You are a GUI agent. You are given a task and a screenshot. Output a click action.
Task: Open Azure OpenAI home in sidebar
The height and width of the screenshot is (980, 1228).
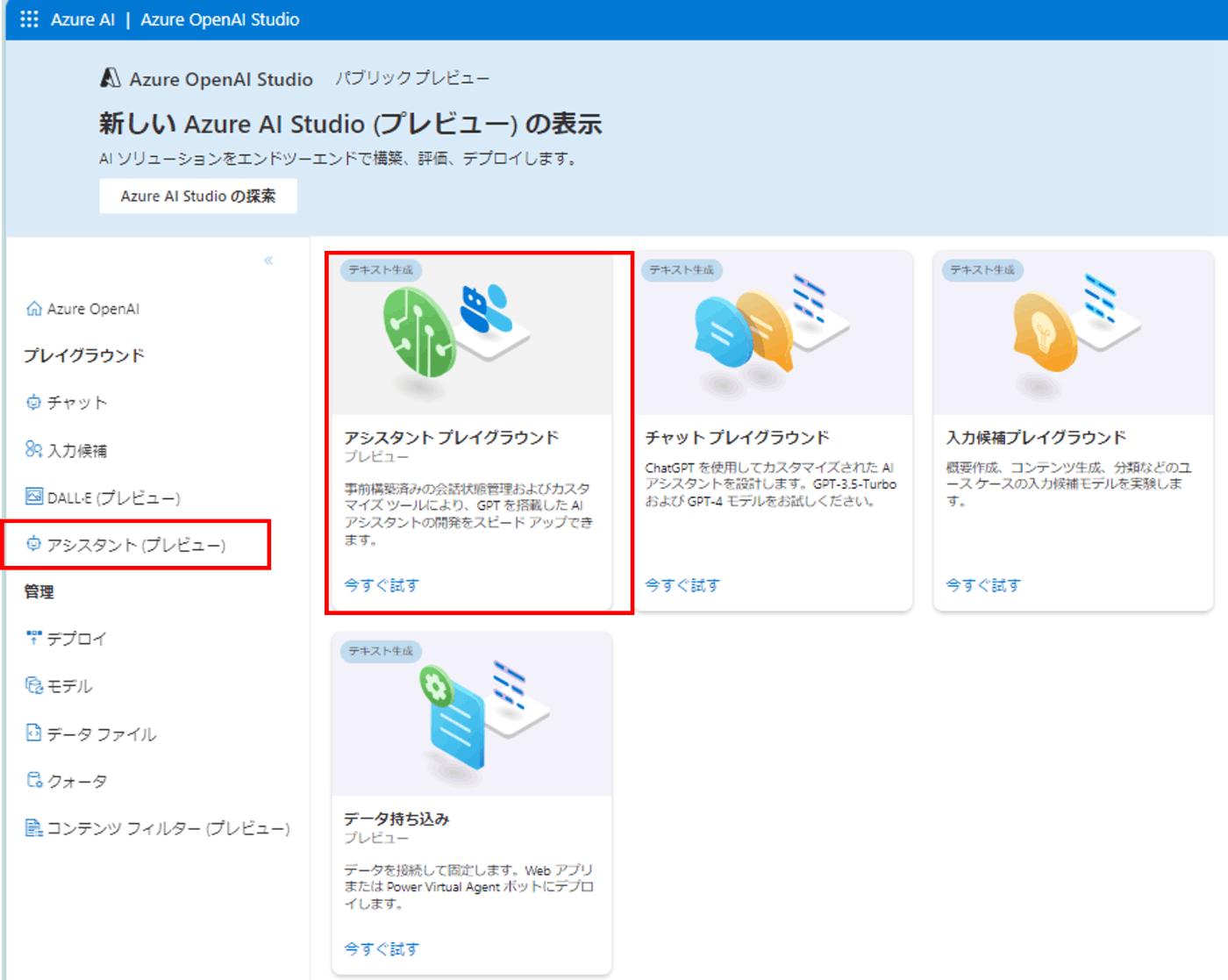83,309
